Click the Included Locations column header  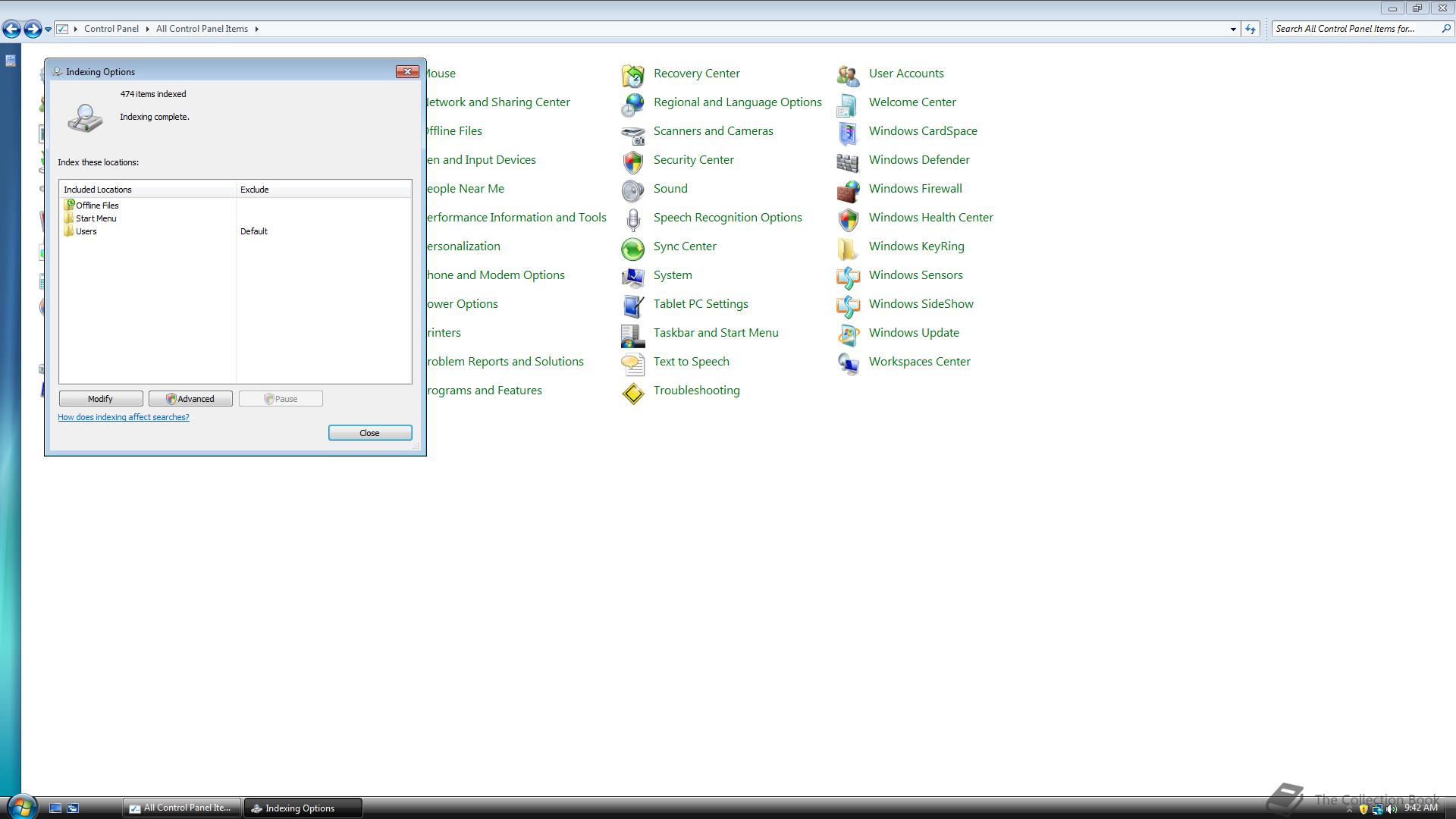pos(148,190)
